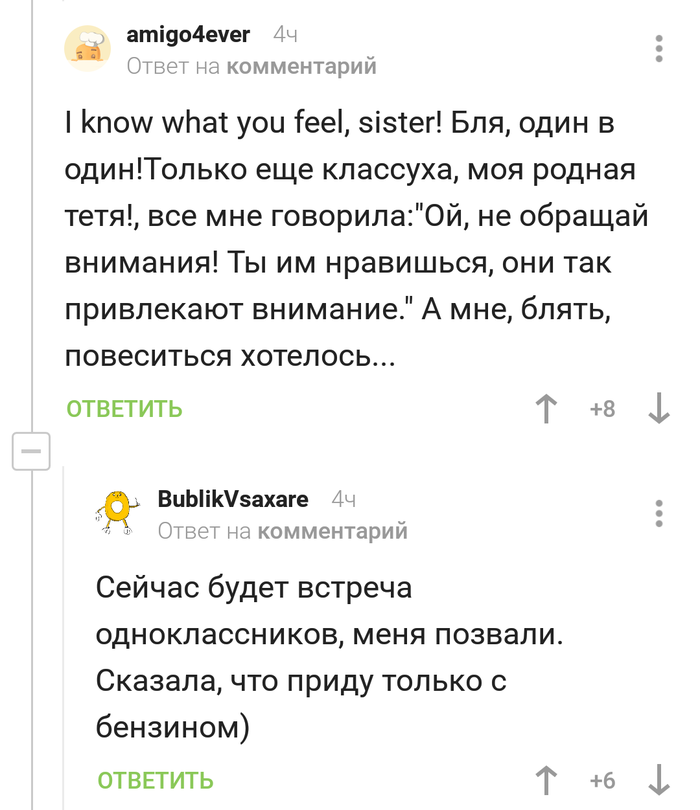Open three-dot menu on amigo4ever's comment

(x=658, y=49)
